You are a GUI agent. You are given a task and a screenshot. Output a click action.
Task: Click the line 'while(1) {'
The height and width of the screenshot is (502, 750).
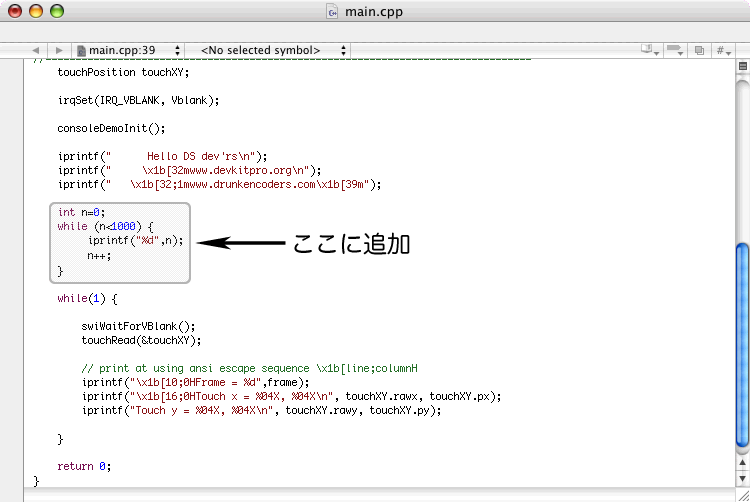click(87, 299)
